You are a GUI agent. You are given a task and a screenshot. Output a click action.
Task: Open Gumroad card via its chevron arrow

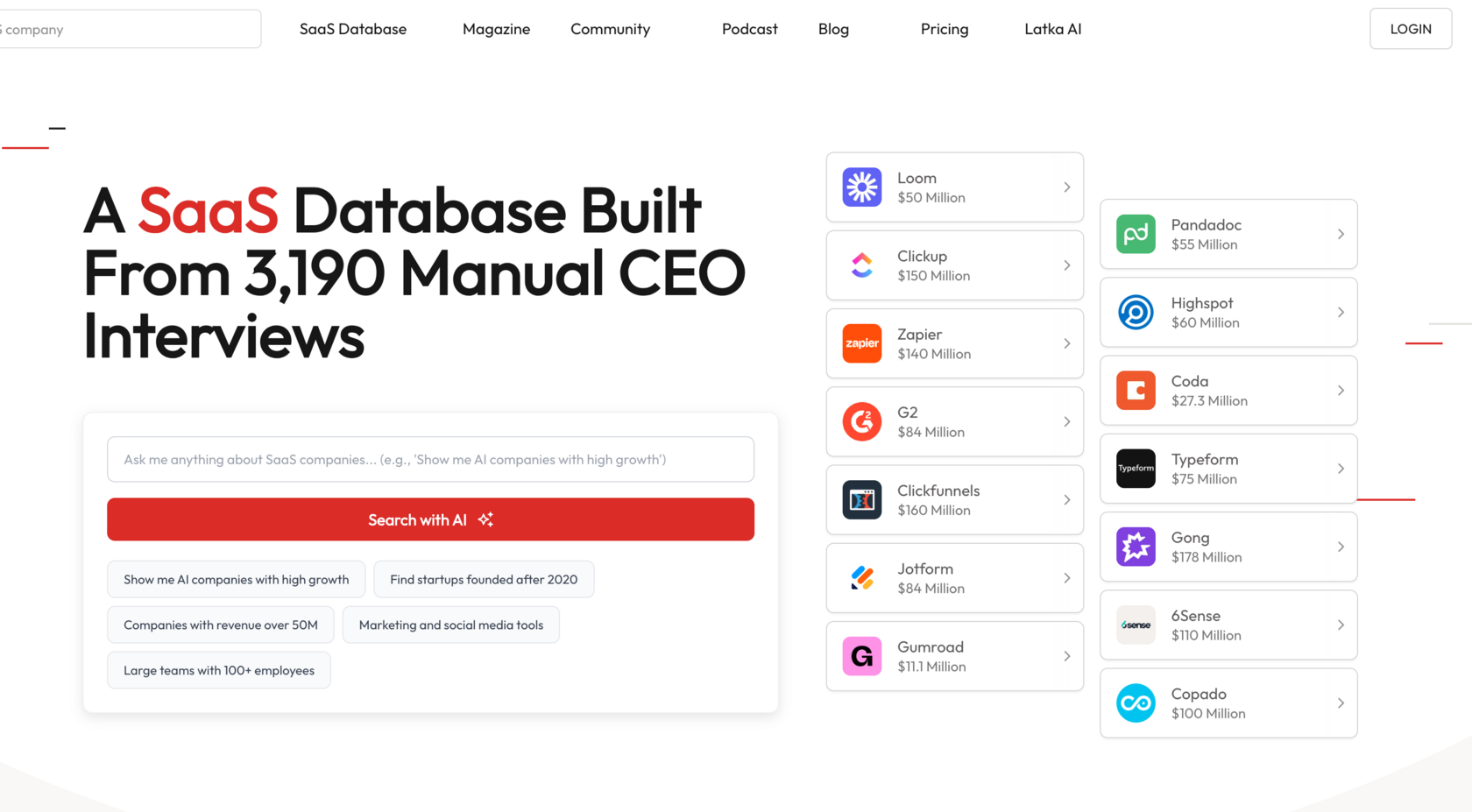pos(1066,656)
